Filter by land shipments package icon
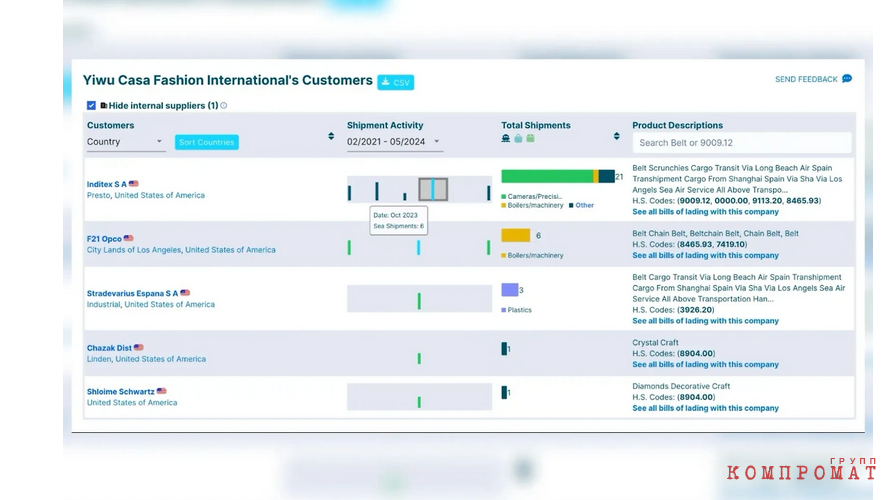The image size is (887, 500). tap(531, 139)
